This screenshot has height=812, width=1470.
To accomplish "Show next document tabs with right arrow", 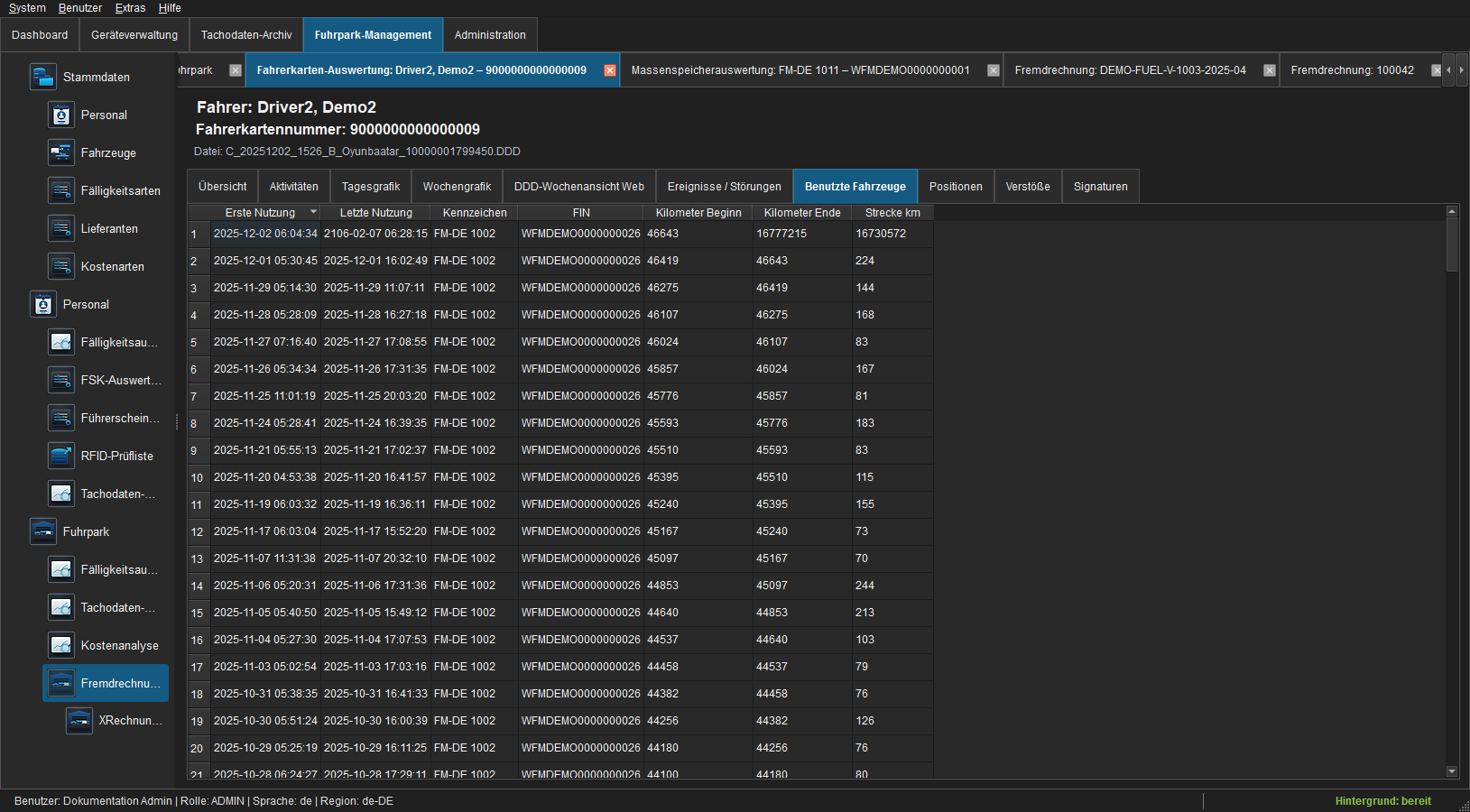I will pos(1461,69).
